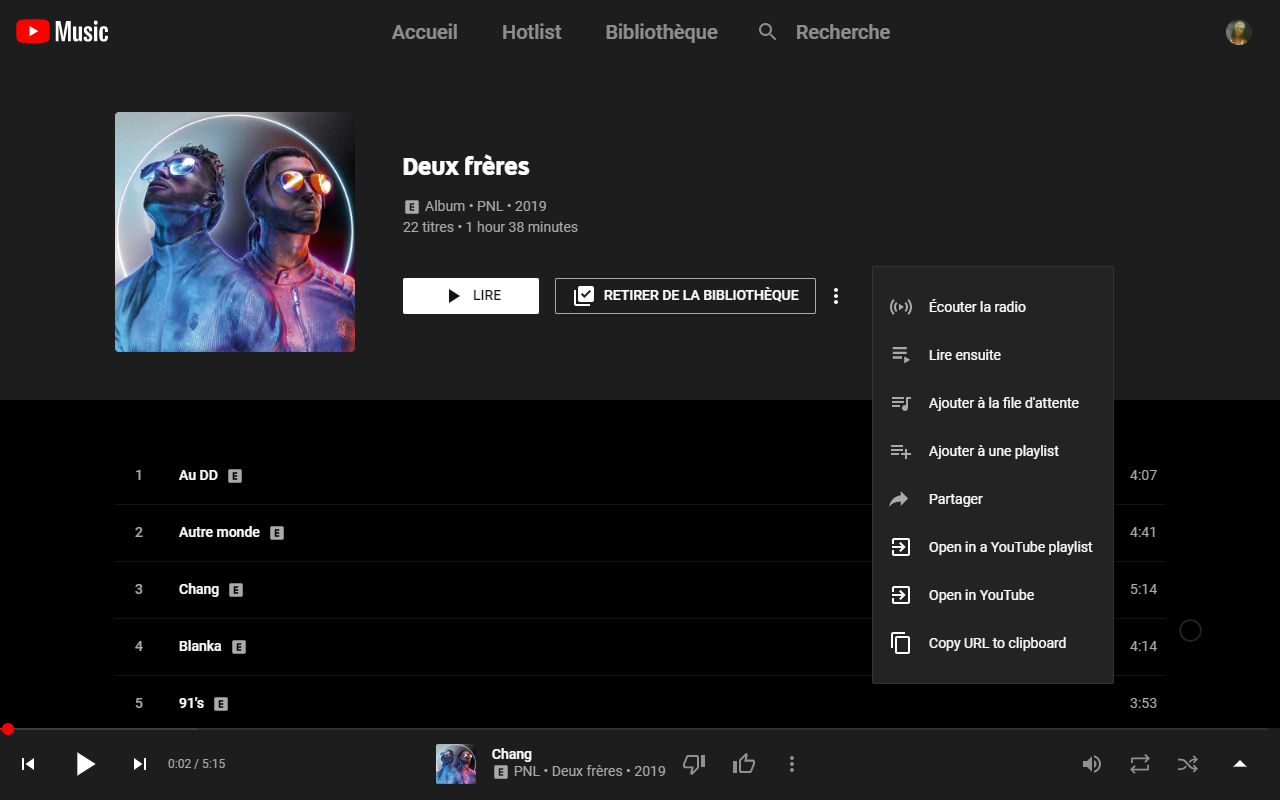The width and height of the screenshot is (1280, 800).
Task: Like the current song with thumbs up
Action: 744,764
